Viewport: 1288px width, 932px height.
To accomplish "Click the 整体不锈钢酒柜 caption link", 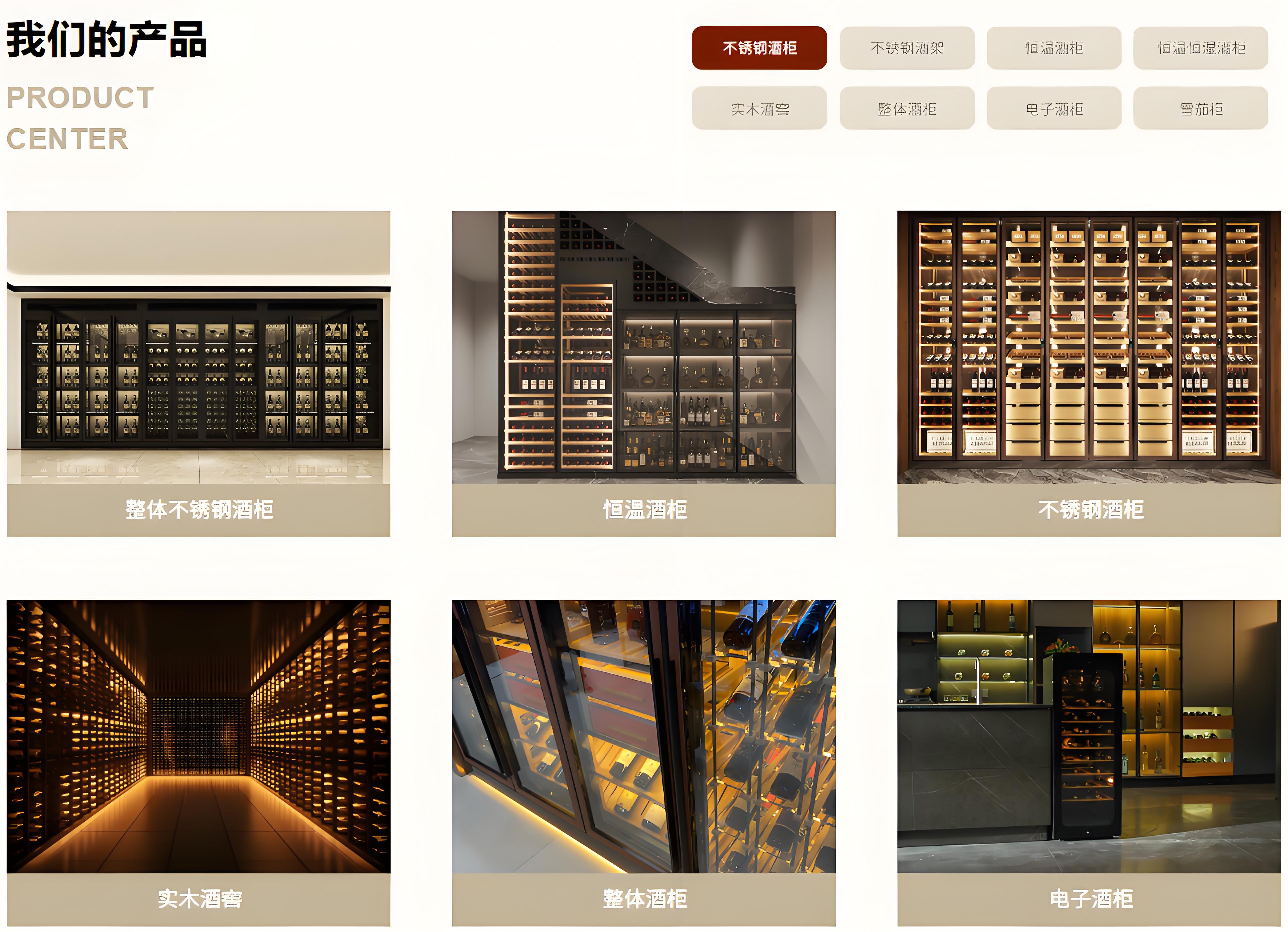I will pos(198,510).
